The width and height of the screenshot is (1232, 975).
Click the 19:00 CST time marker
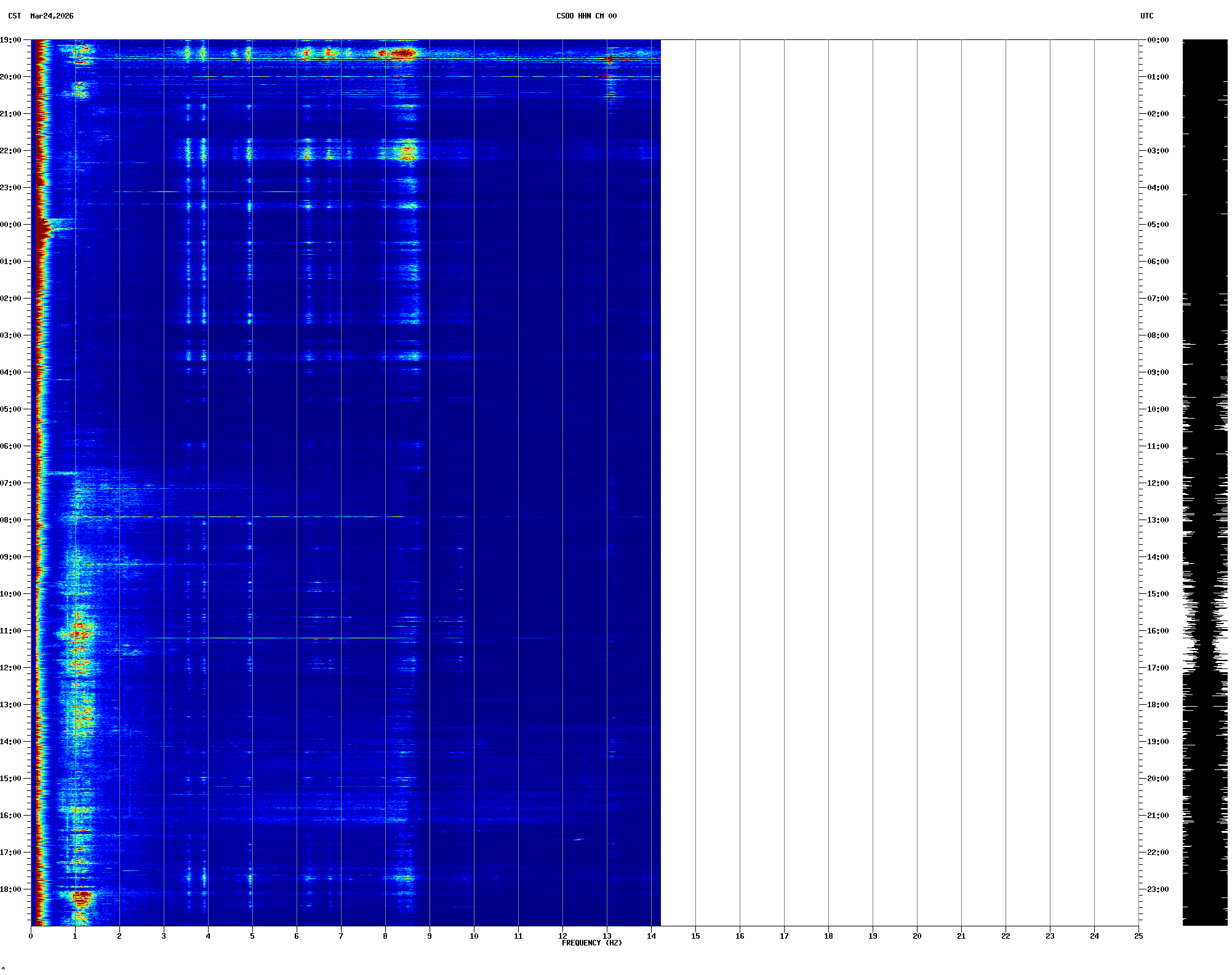(x=11, y=40)
